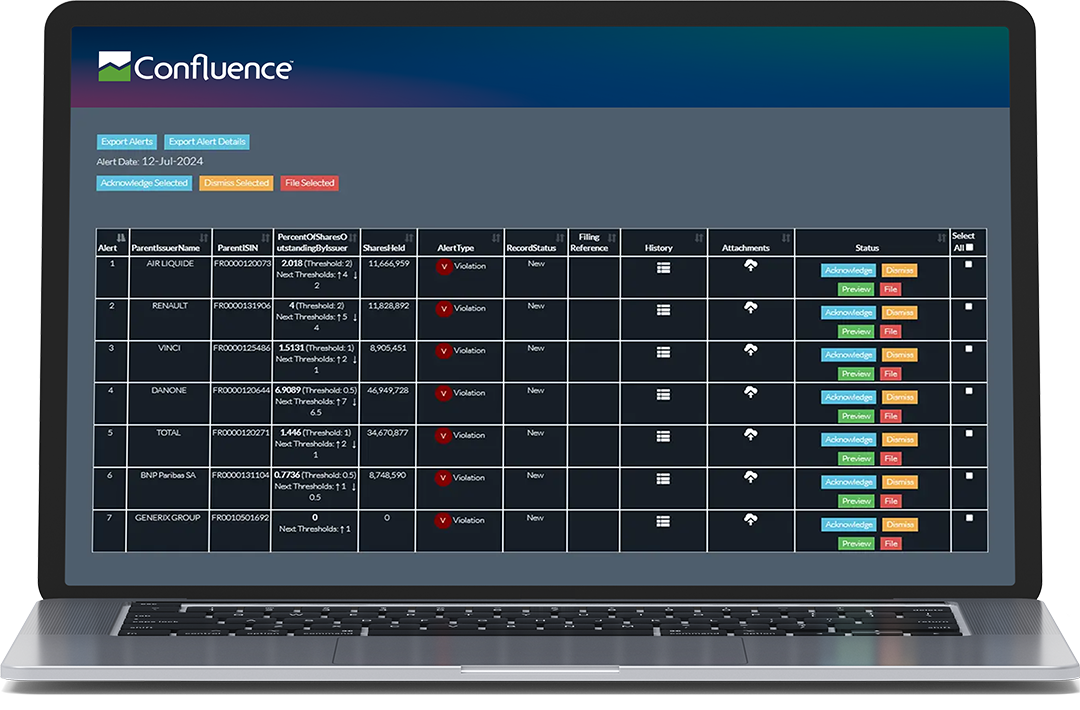This screenshot has width=1080, height=710.
Task: Select checkbox for alert 1 AIR LIQUIDE
Action: (968, 265)
